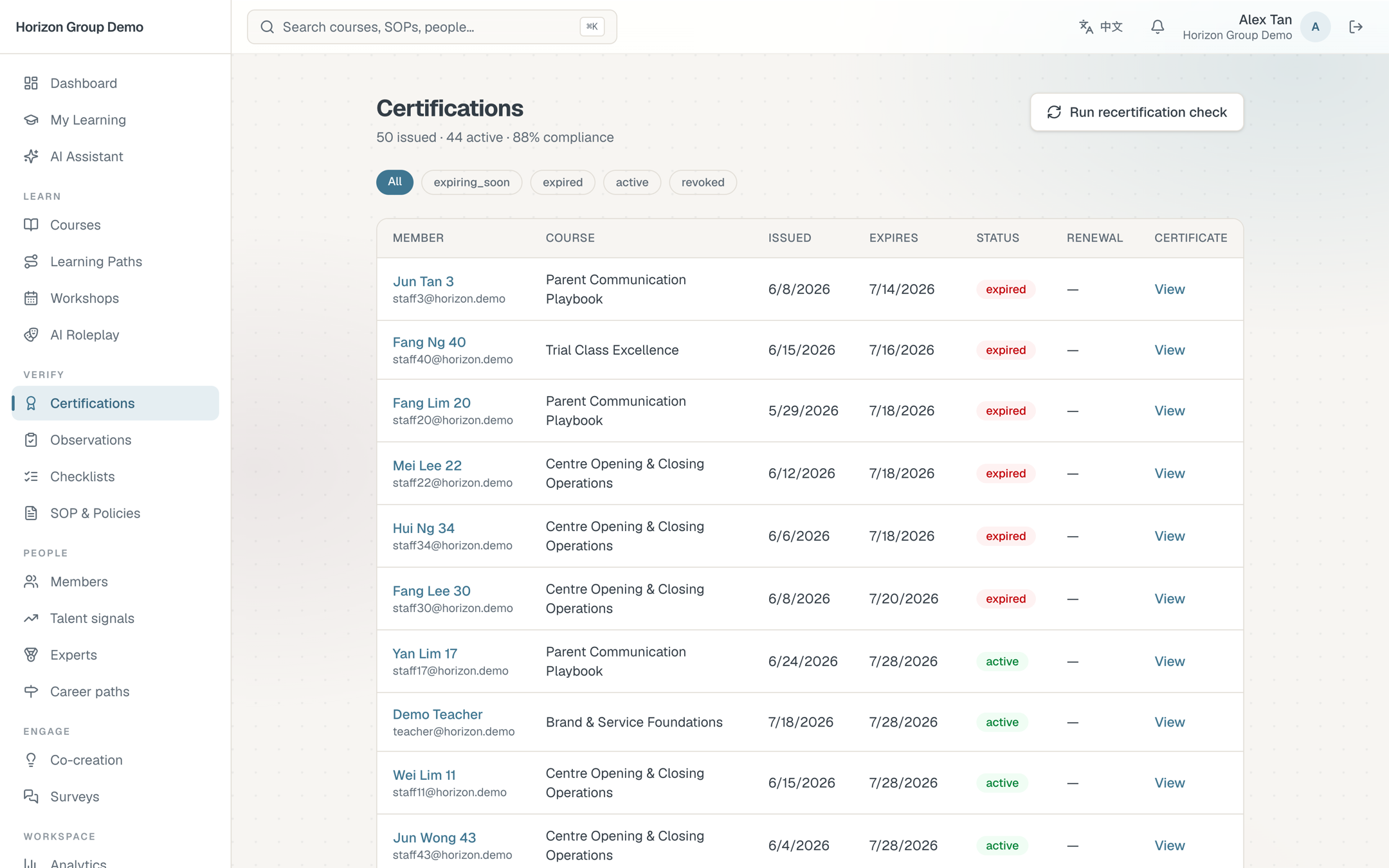Viewport: 1389px width, 868px height.
Task: Click the Alex Tan avatar circle
Action: (1315, 27)
